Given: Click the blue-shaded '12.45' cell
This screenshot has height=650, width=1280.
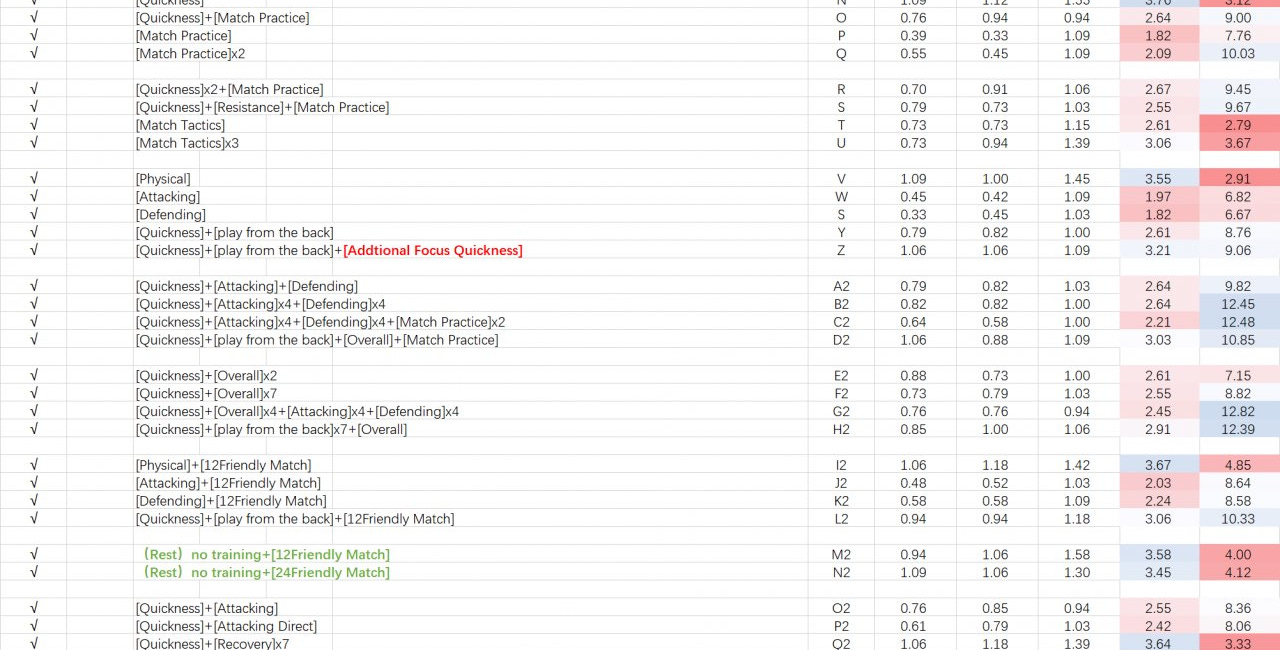Looking at the screenshot, I should [x=1238, y=304].
